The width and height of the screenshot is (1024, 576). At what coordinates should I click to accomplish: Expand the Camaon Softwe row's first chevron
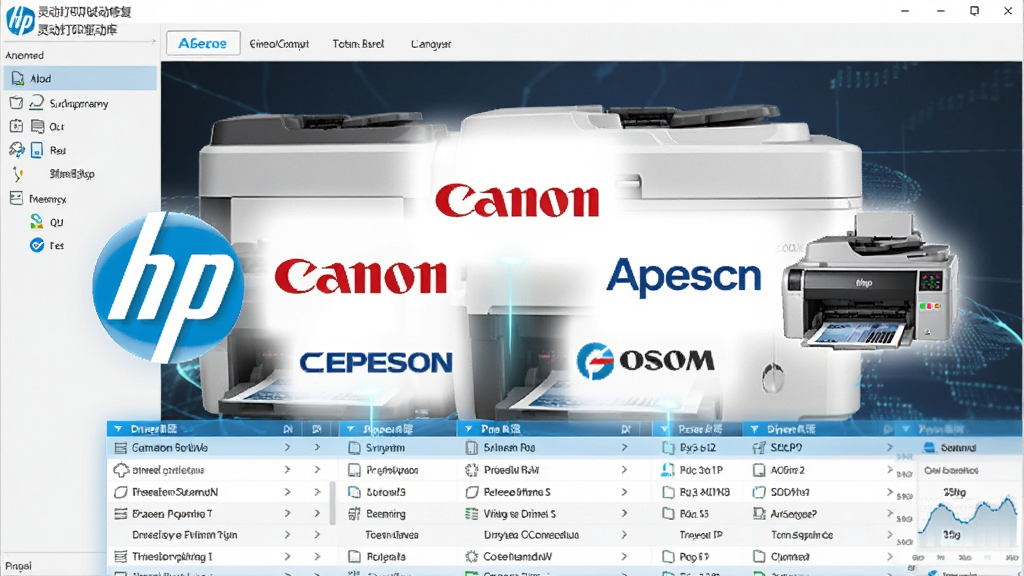click(287, 447)
